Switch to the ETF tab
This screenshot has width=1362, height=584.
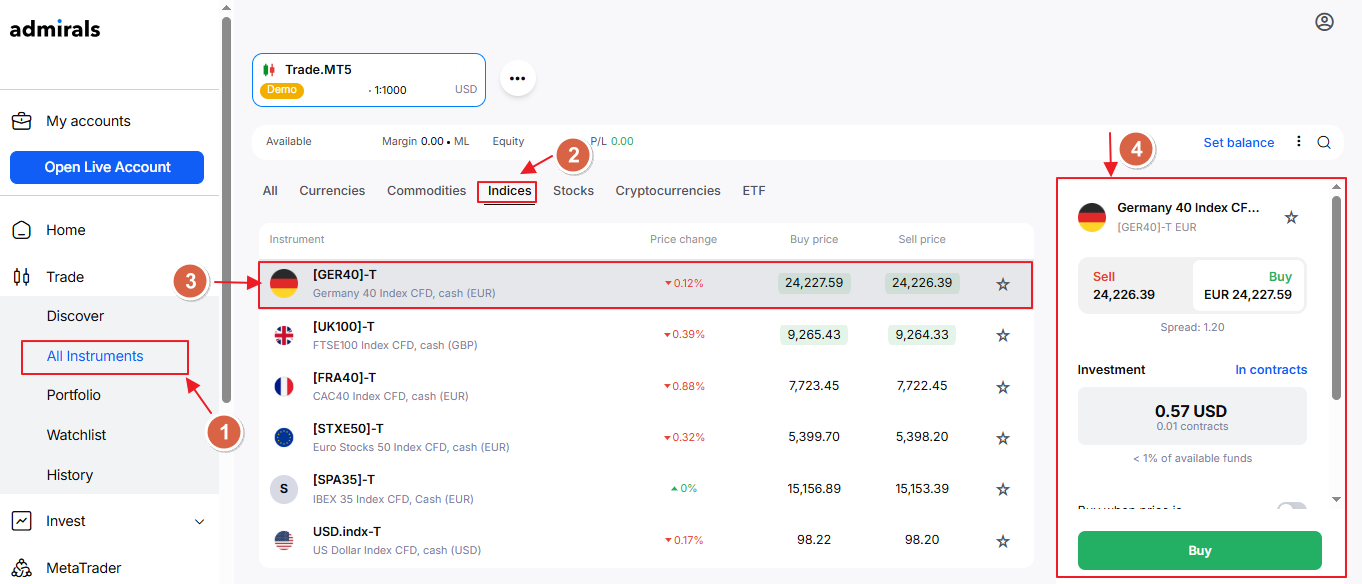[x=754, y=191]
